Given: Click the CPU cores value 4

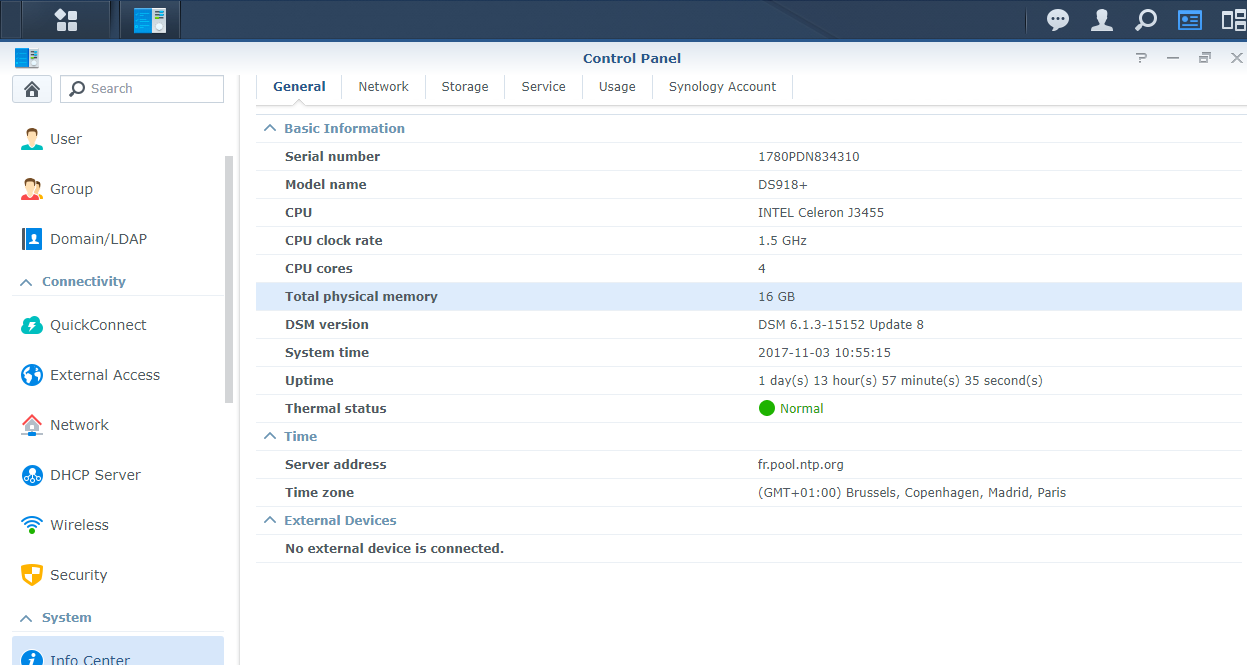Looking at the screenshot, I should pyautogui.click(x=762, y=269).
